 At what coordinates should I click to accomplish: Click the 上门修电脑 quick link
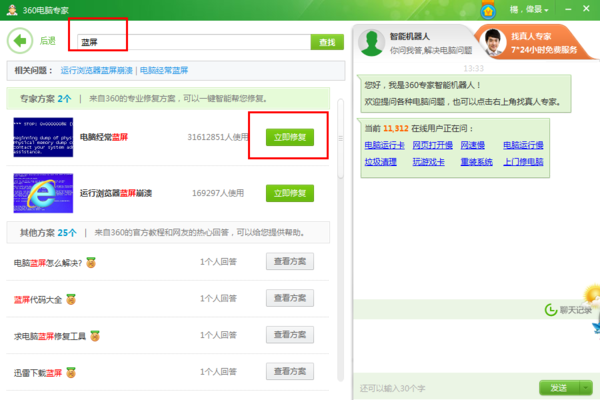523,162
